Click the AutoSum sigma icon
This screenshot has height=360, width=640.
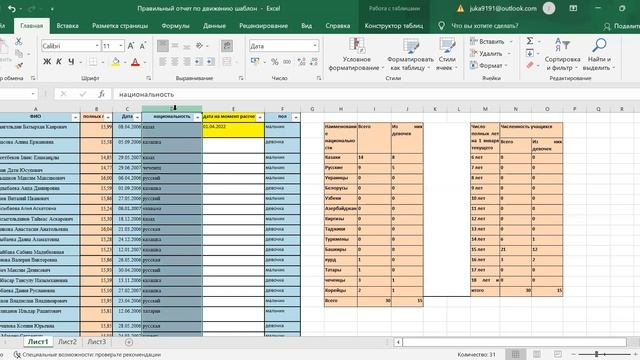tap(530, 41)
